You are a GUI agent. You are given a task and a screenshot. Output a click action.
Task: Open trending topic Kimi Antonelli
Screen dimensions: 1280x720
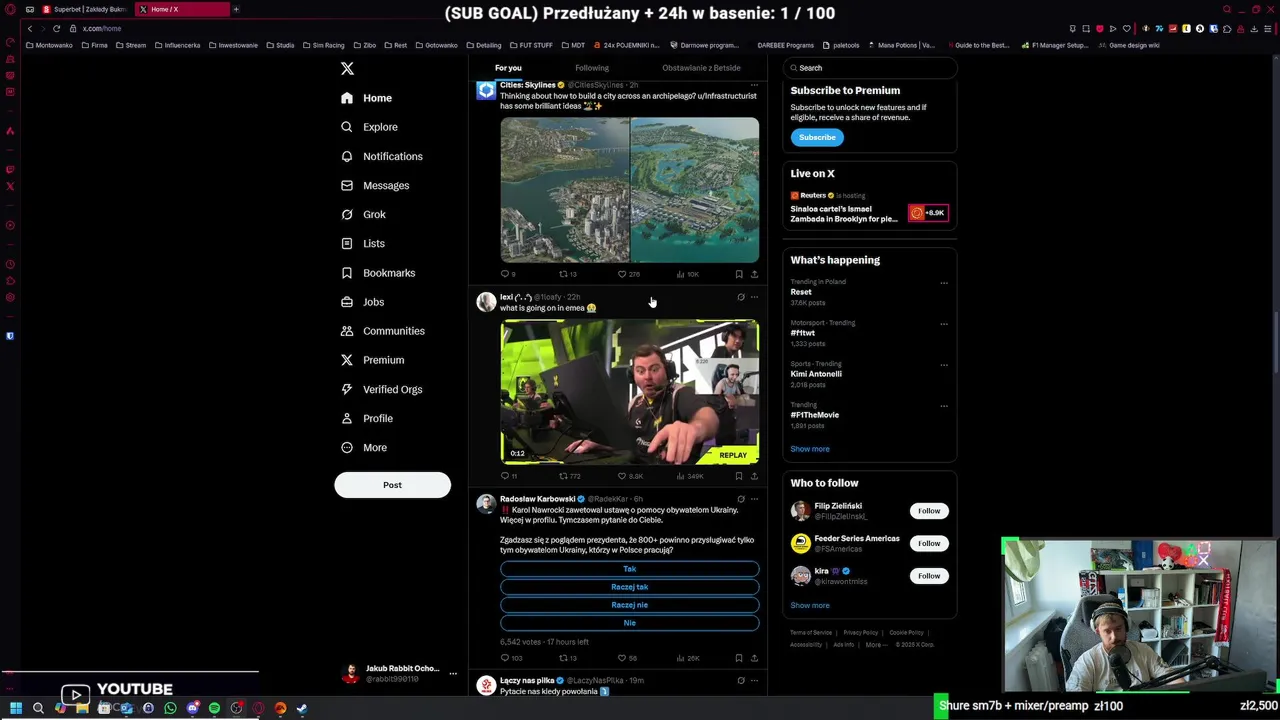tap(816, 374)
